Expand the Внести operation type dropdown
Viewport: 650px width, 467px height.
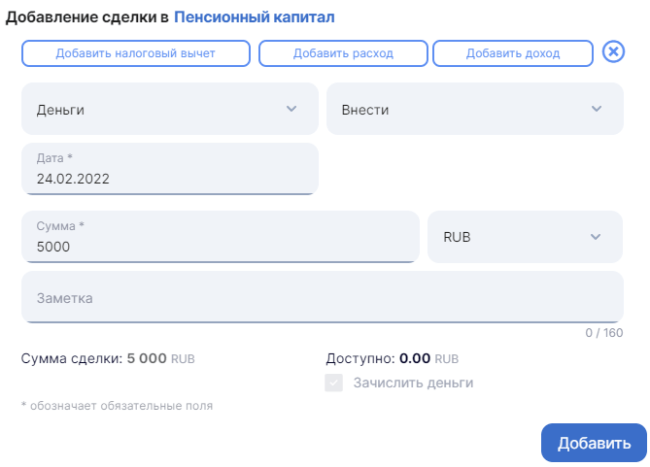point(460,109)
